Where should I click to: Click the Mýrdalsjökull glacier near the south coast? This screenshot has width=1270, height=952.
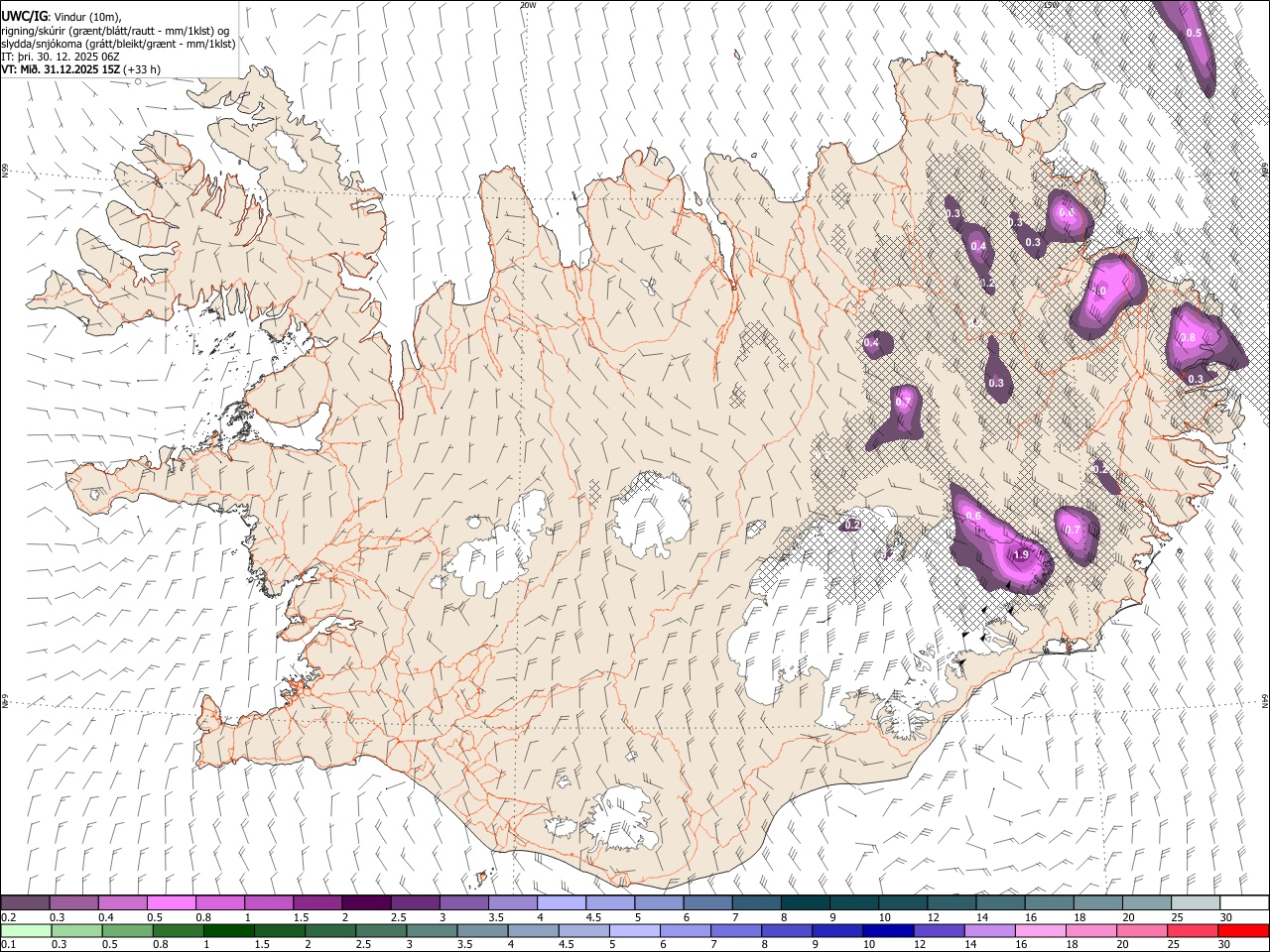click(623, 818)
